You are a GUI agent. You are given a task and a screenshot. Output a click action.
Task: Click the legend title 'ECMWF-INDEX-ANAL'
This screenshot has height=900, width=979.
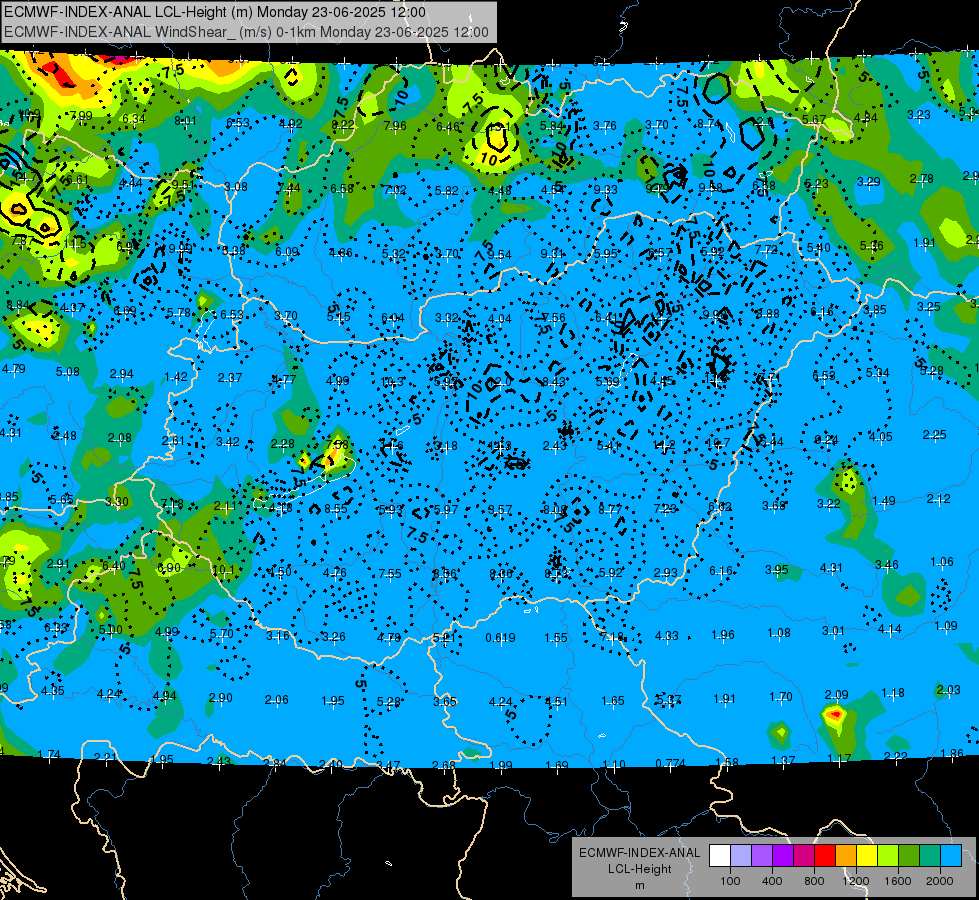coord(639,853)
